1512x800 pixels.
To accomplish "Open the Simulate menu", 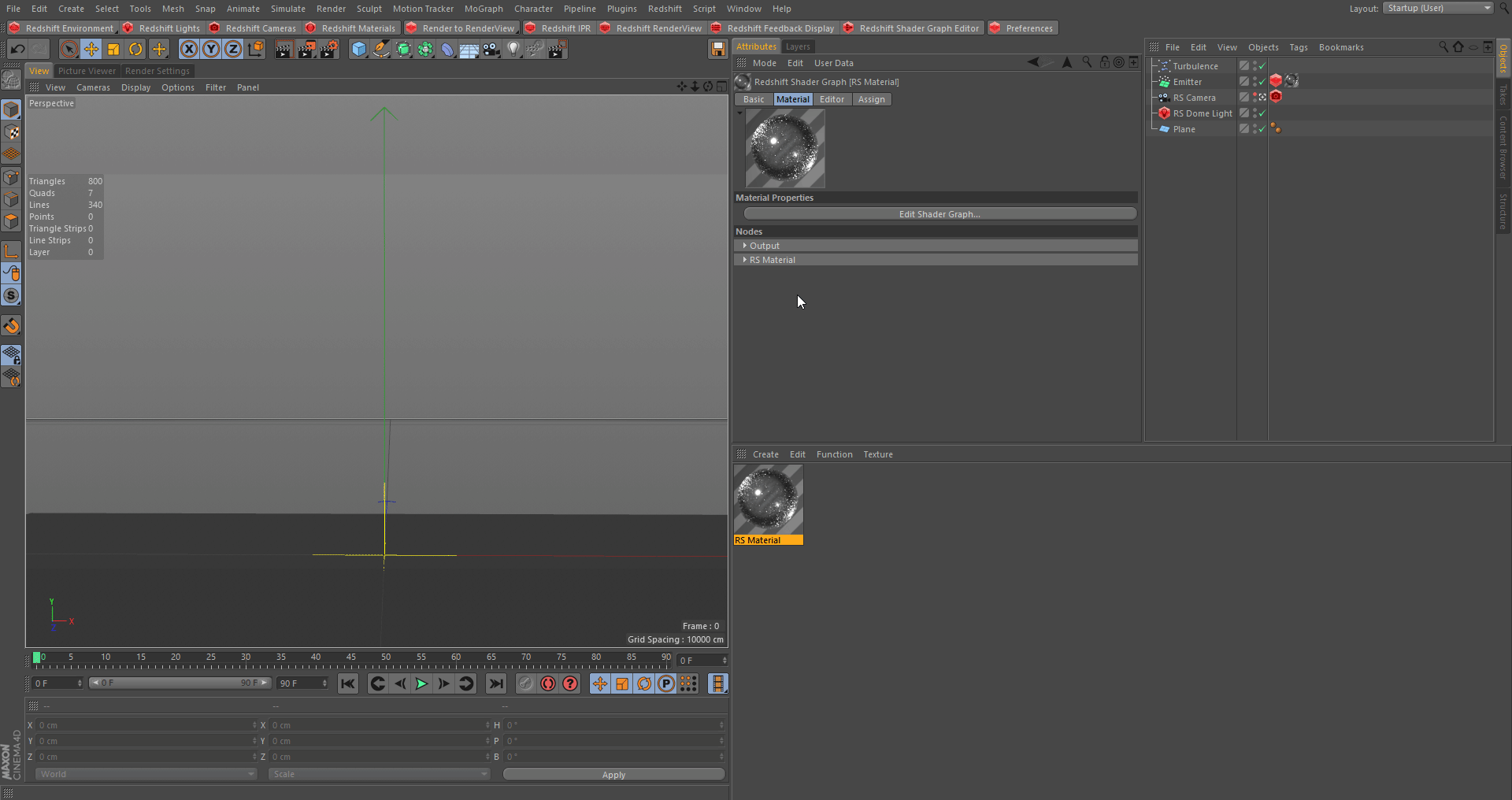I will pos(287,9).
